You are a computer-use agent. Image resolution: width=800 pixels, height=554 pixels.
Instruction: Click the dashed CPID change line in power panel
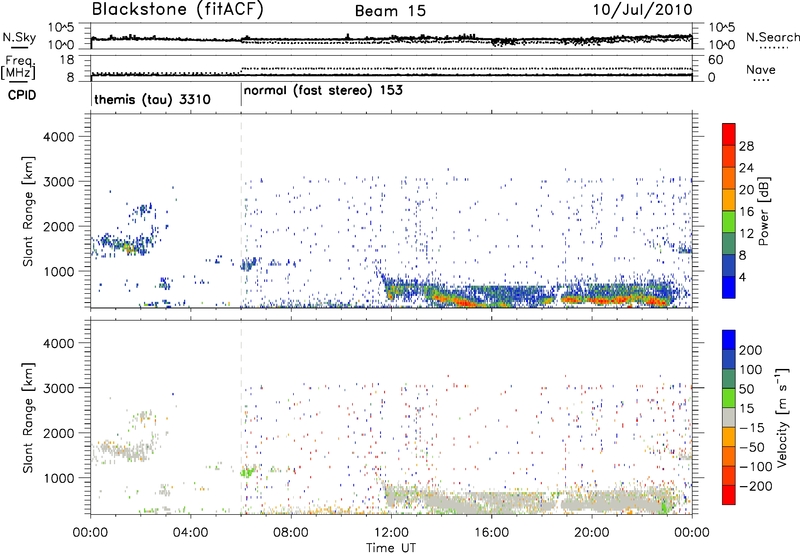(x=241, y=211)
